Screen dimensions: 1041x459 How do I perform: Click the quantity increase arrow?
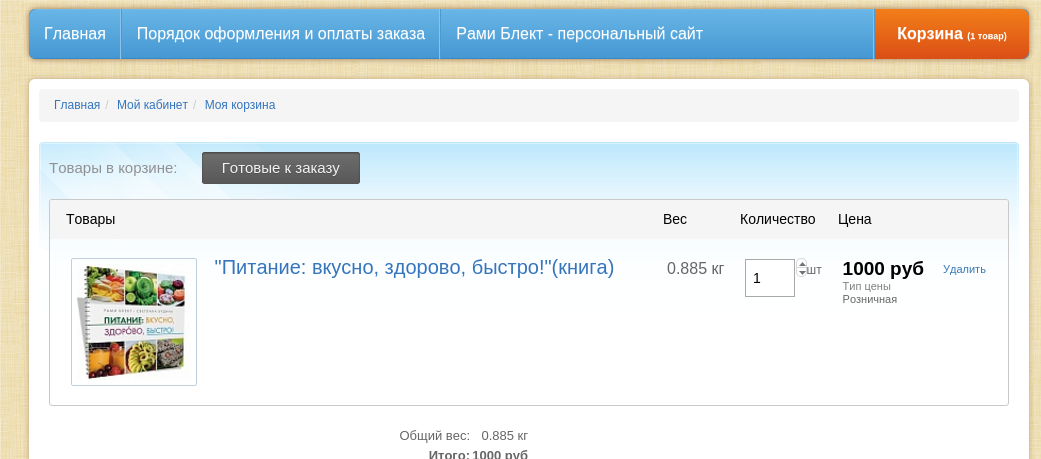pyautogui.click(x=801, y=265)
